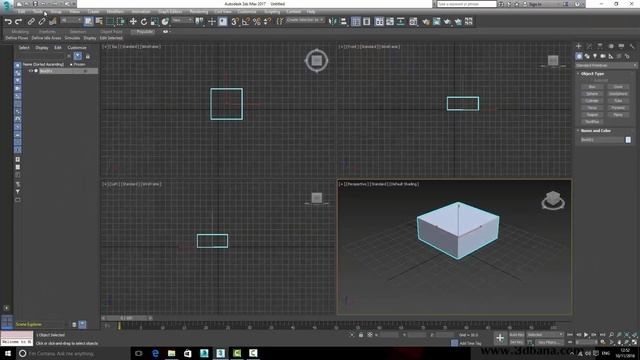Click the Use Pivot Point Center icon
Image resolution: width=640 pixels, height=360 pixels.
200,22
